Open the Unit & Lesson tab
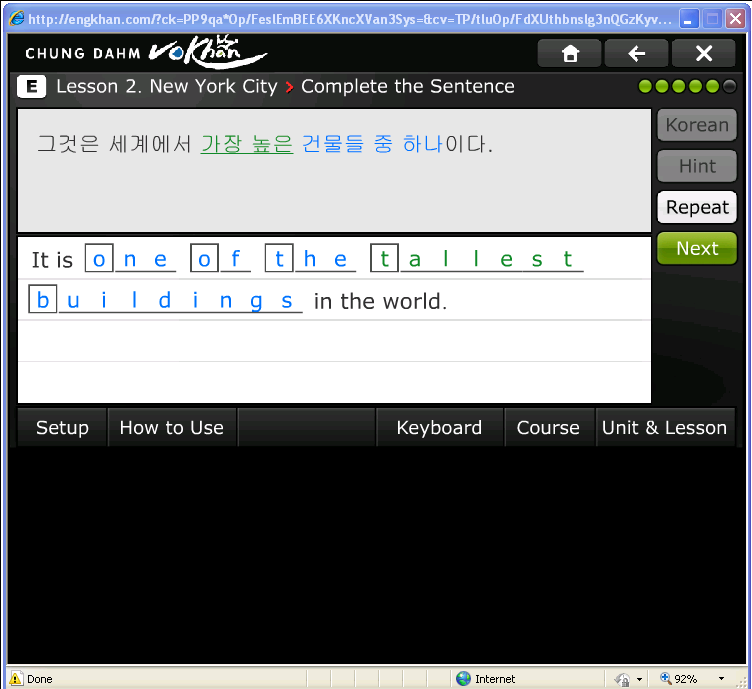Screen dimensions: 752x689 pyautogui.click(x=665, y=428)
